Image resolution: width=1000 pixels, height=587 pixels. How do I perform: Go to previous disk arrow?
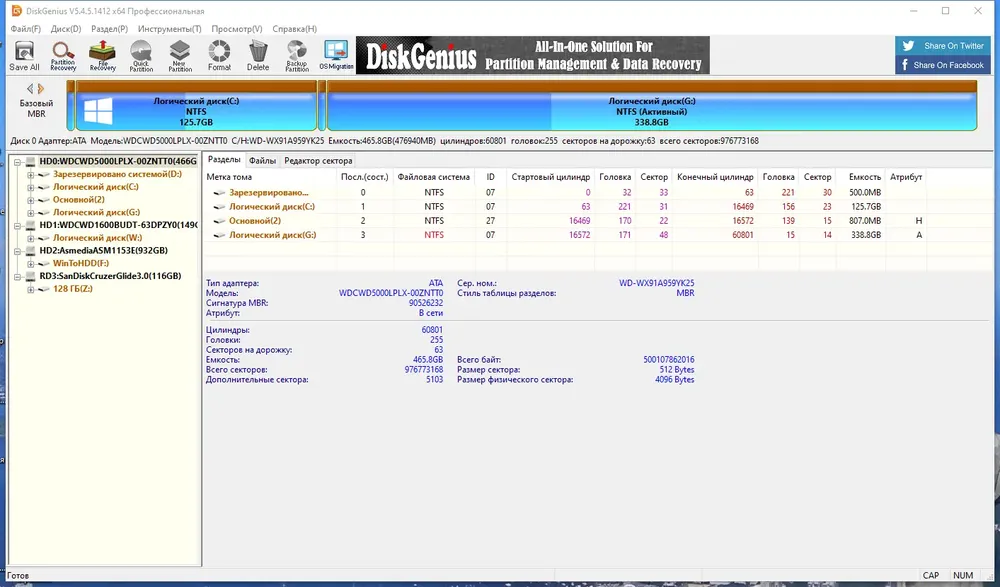(29, 89)
